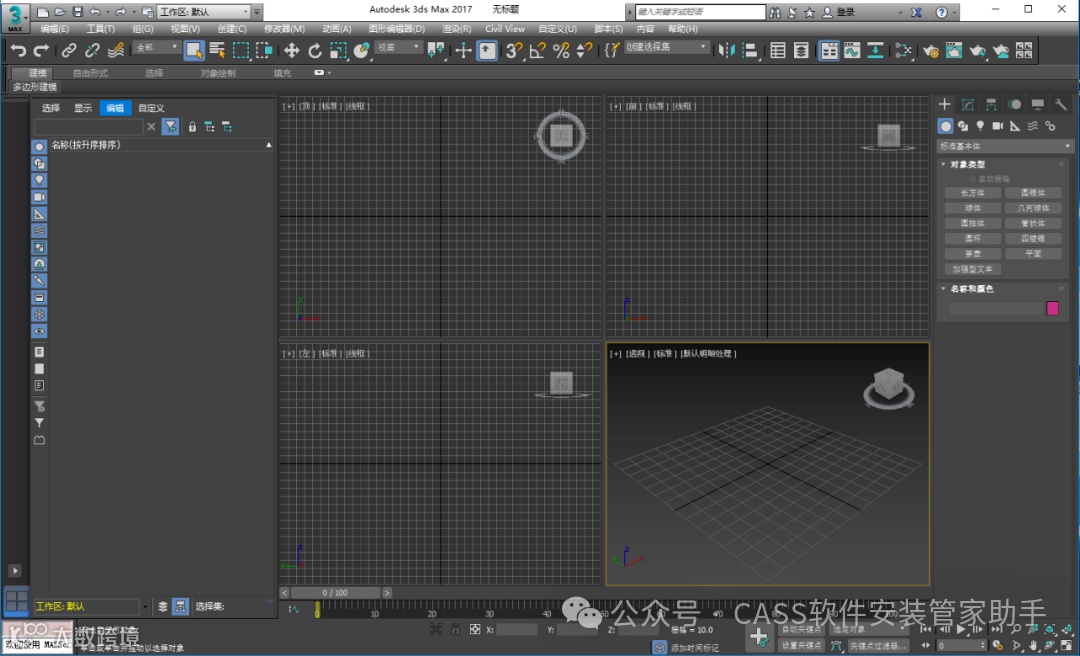This screenshot has height=656, width=1080.
Task: Select the Move transform tool
Action: pos(292,51)
